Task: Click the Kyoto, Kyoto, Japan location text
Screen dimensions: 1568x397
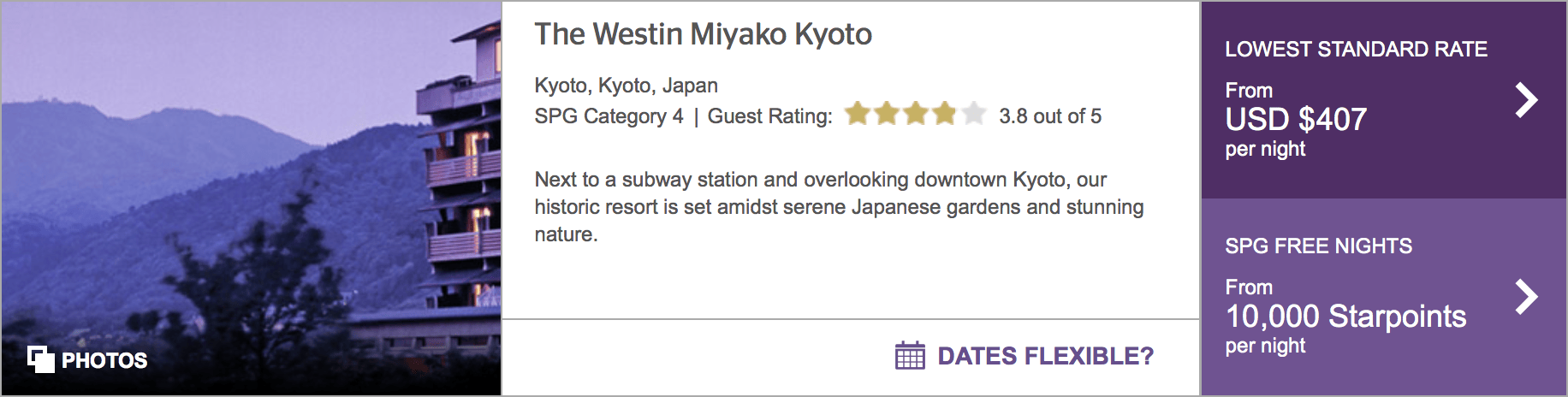Action: (x=626, y=86)
